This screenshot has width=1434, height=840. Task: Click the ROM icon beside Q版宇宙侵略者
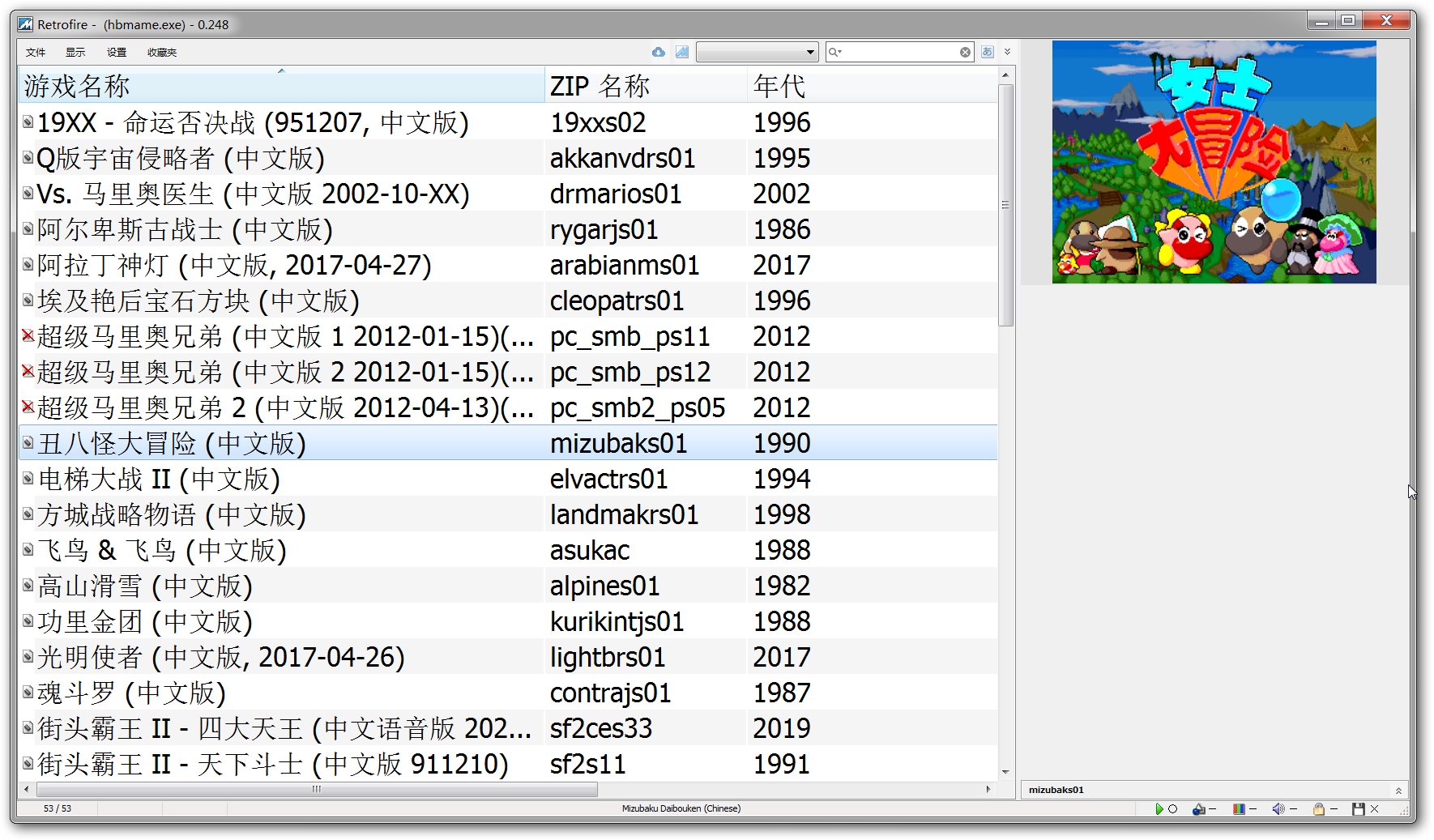(x=28, y=157)
